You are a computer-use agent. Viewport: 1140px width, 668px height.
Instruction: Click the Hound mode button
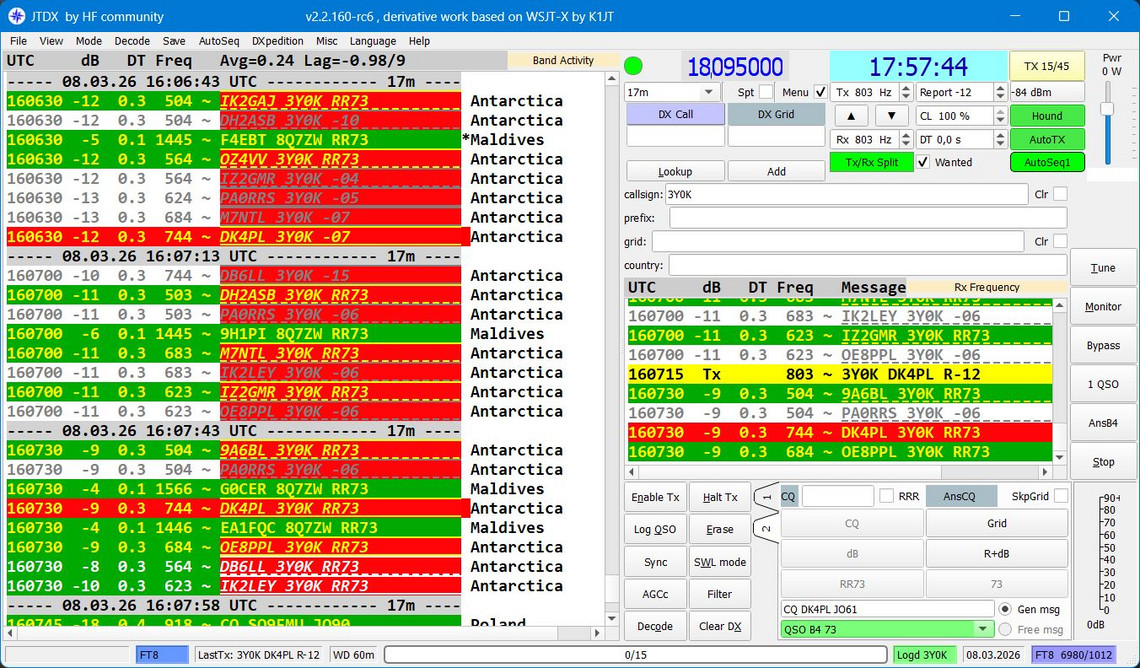(1046, 116)
